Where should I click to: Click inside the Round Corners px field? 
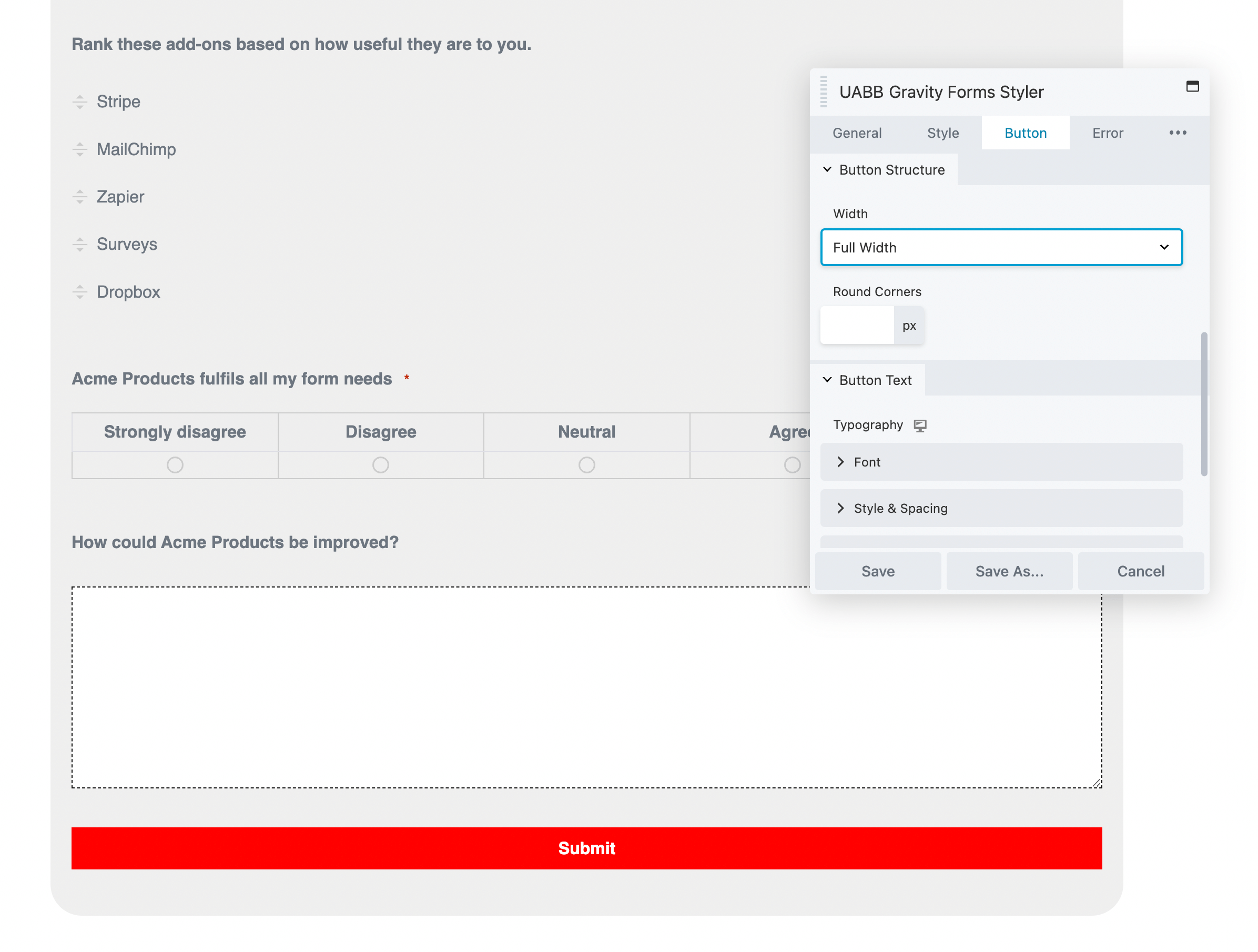(857, 325)
